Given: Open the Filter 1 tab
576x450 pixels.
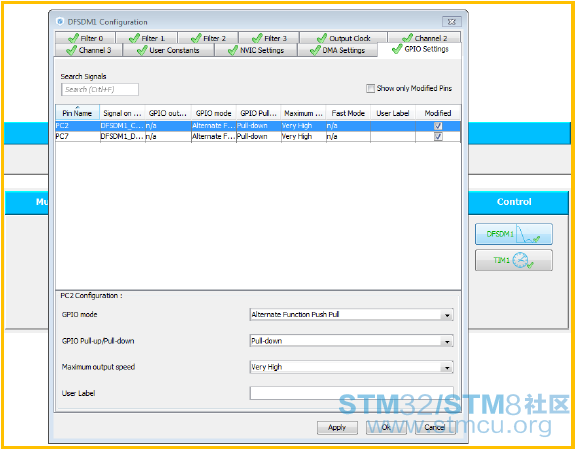Looking at the screenshot, I should coord(147,38).
